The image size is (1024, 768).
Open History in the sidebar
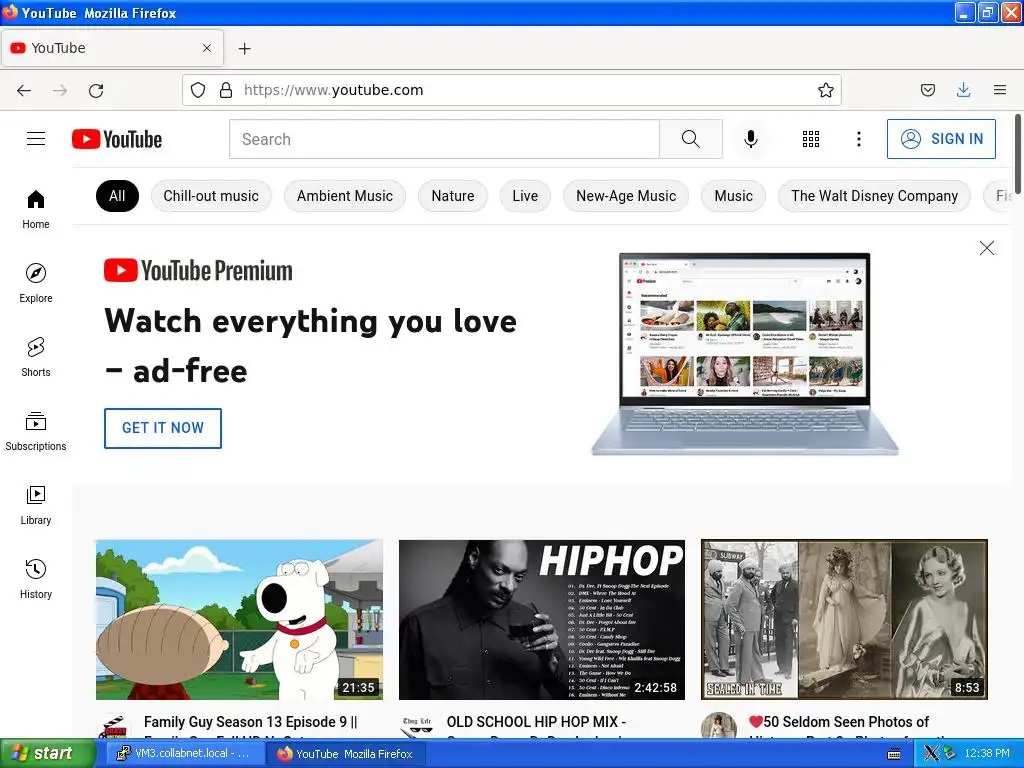pyautogui.click(x=36, y=579)
